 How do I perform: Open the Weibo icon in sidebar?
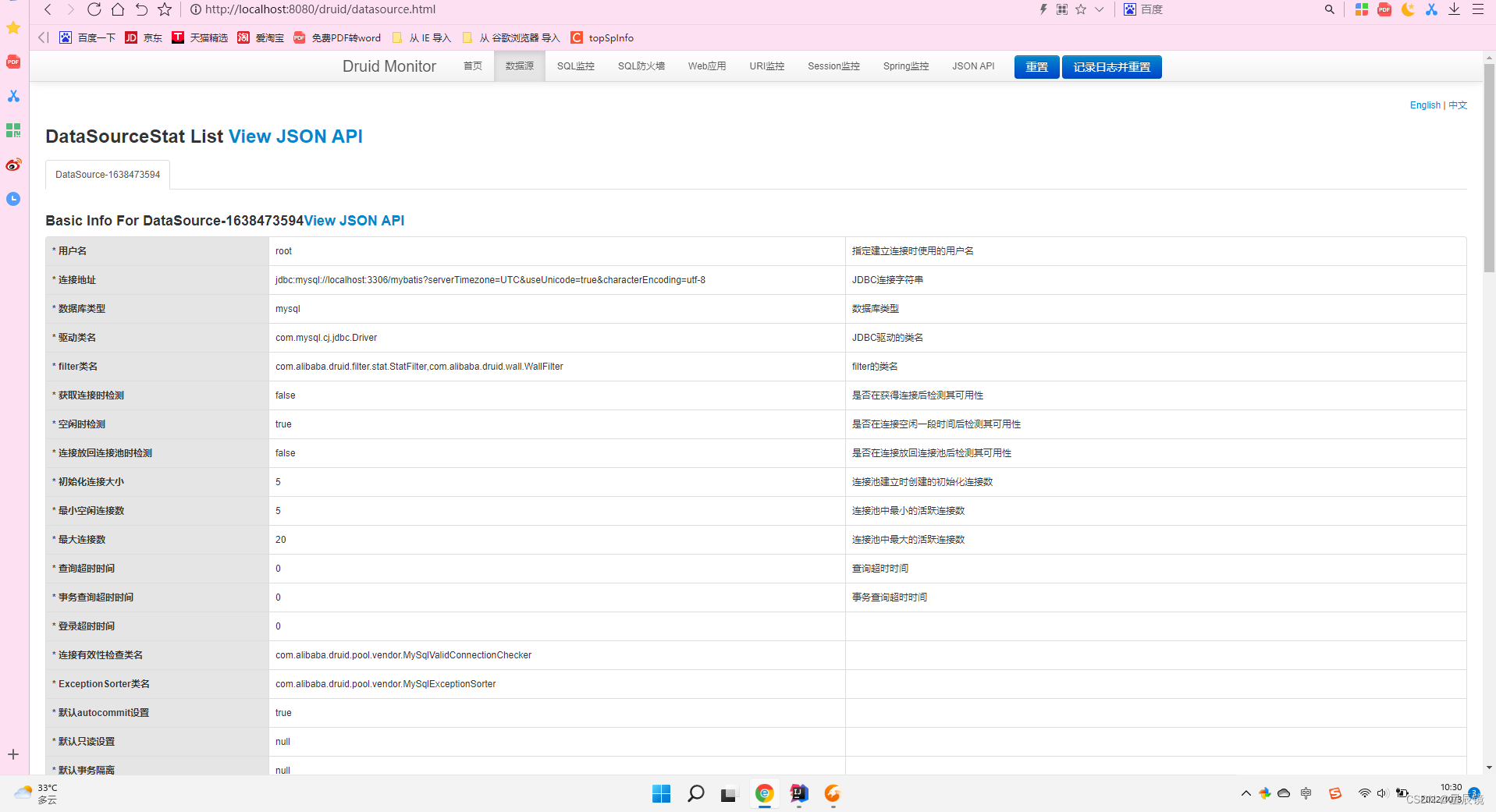click(12, 165)
